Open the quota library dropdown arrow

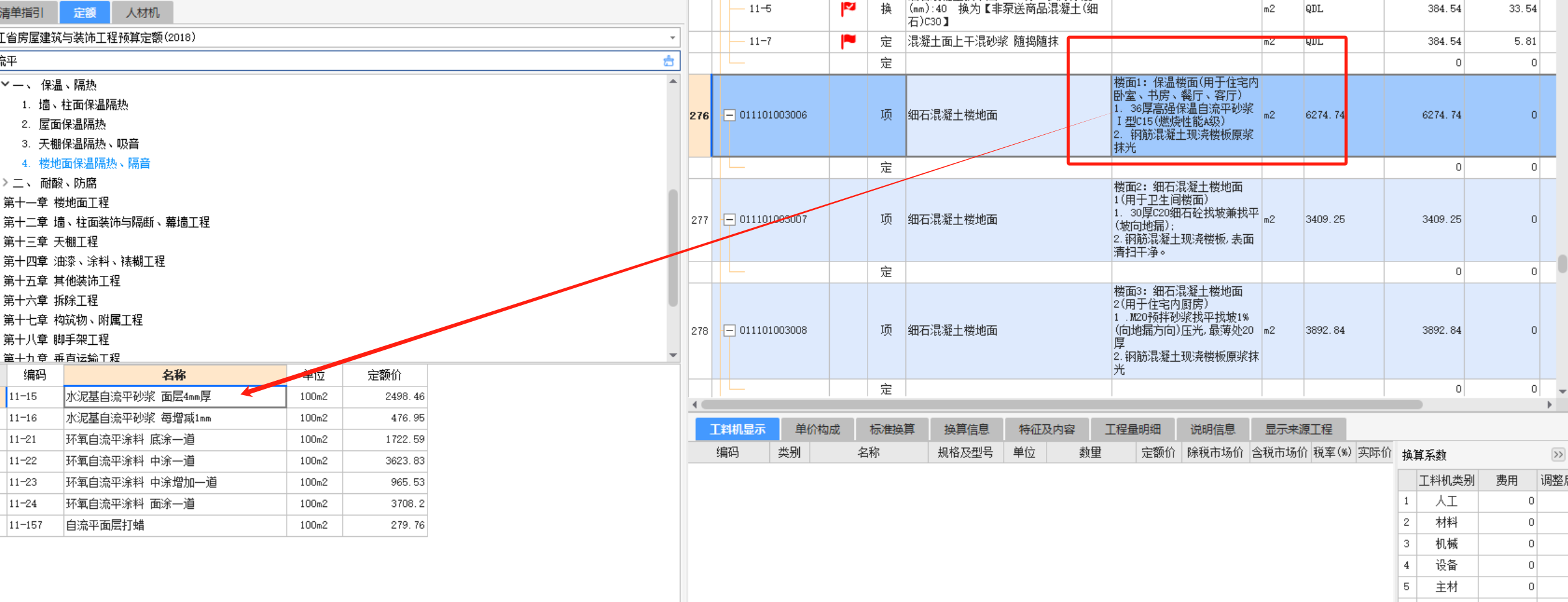[x=672, y=38]
